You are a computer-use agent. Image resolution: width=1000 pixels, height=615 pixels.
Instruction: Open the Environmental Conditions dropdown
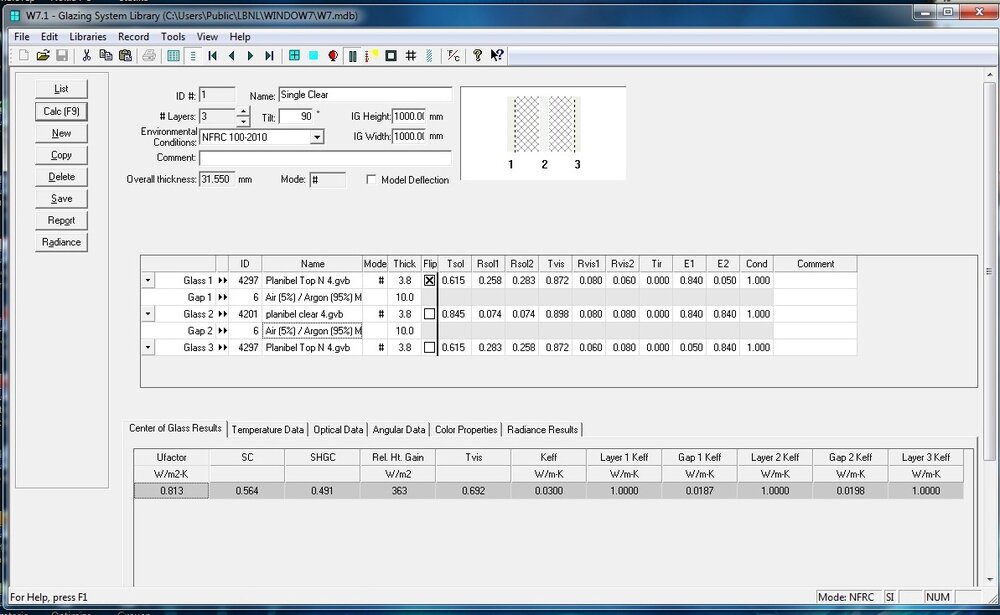click(317, 137)
